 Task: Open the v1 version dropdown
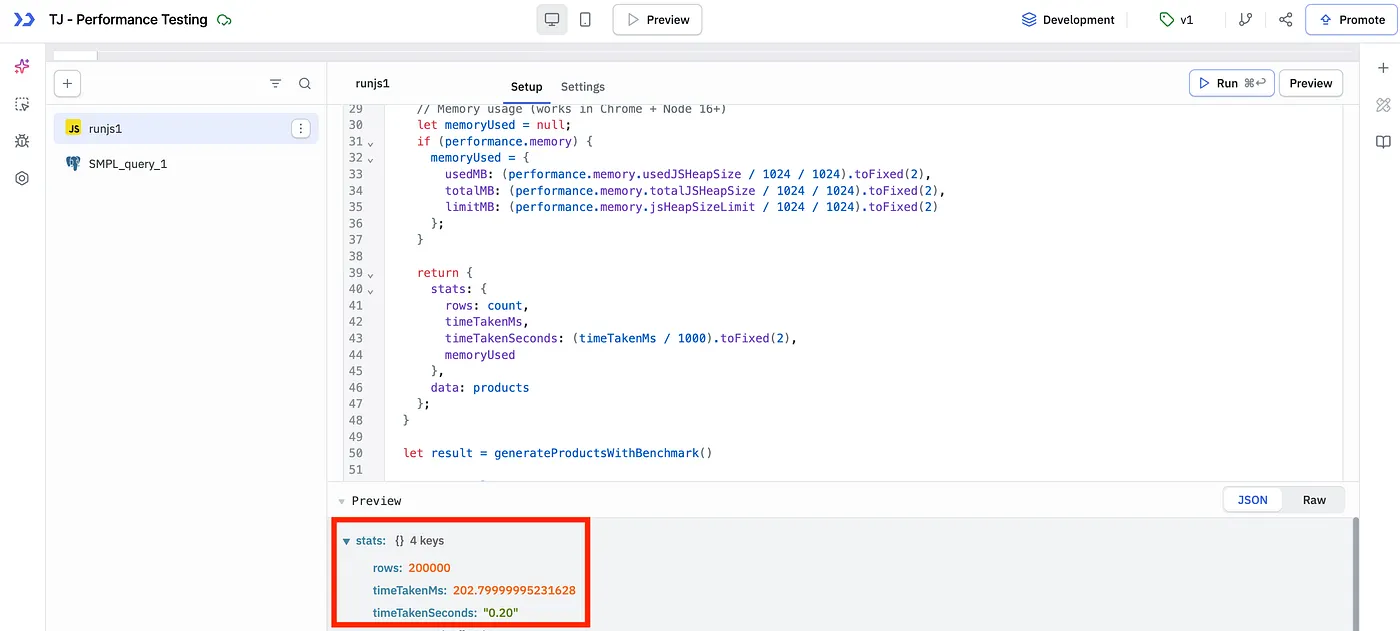[1176, 20]
